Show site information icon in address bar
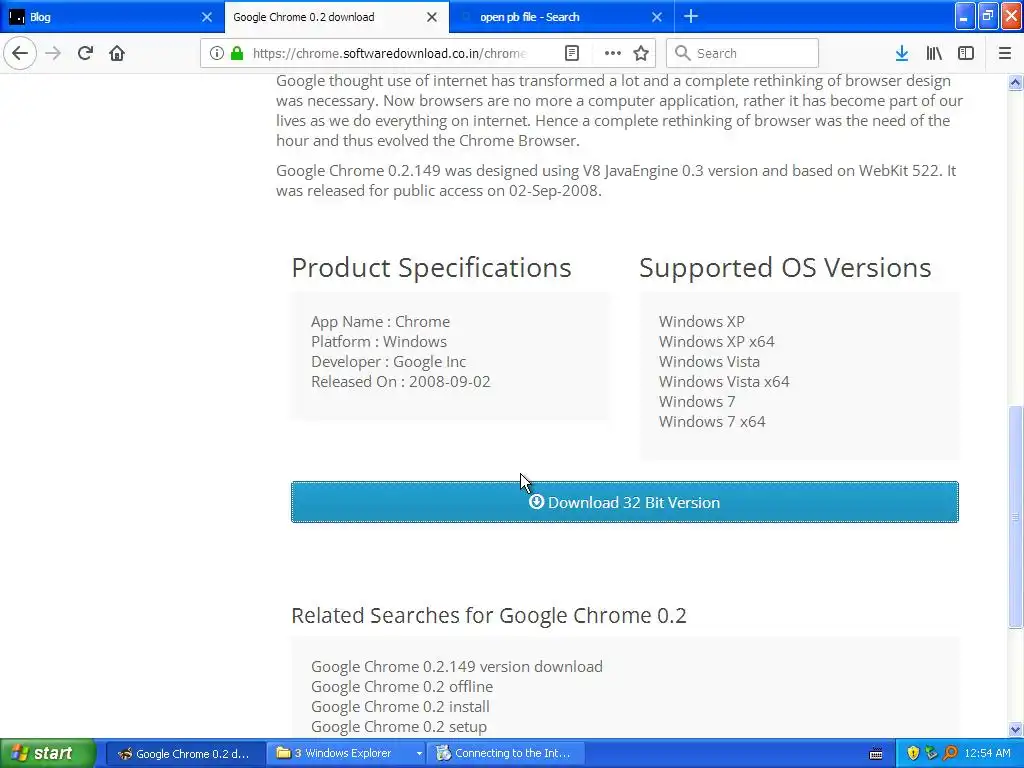Image resolution: width=1024 pixels, height=768 pixels. 217,53
